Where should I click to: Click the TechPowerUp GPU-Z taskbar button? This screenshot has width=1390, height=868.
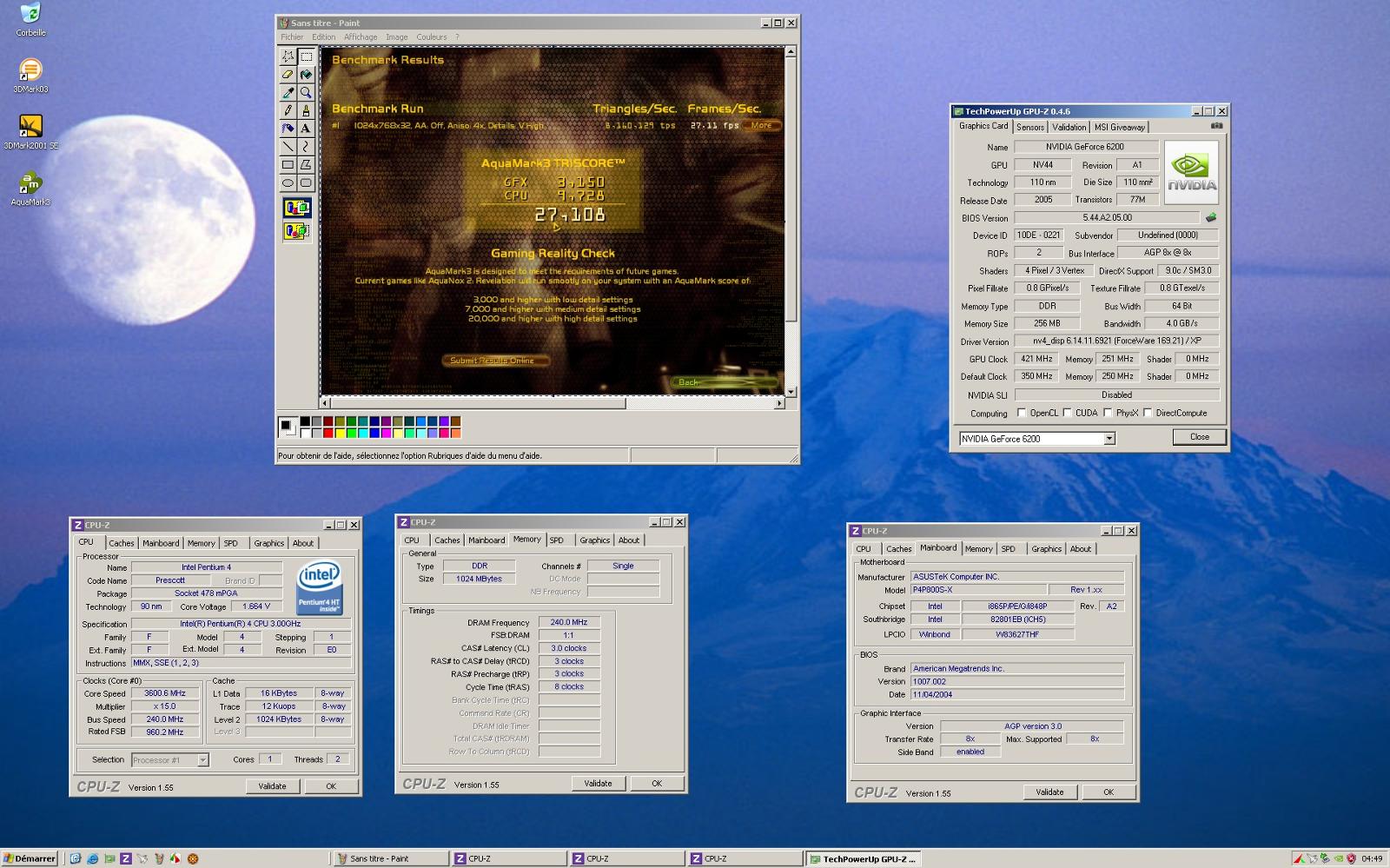pos(862,858)
